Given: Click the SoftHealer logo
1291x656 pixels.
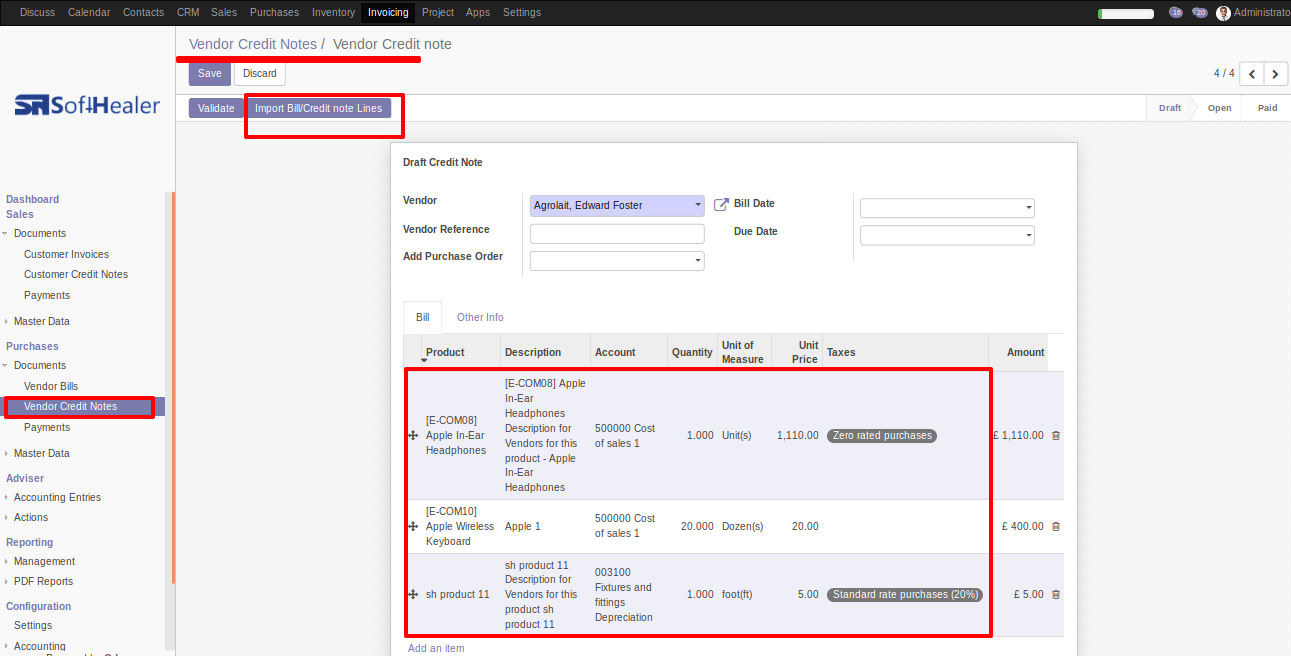Looking at the screenshot, I should (x=87, y=105).
